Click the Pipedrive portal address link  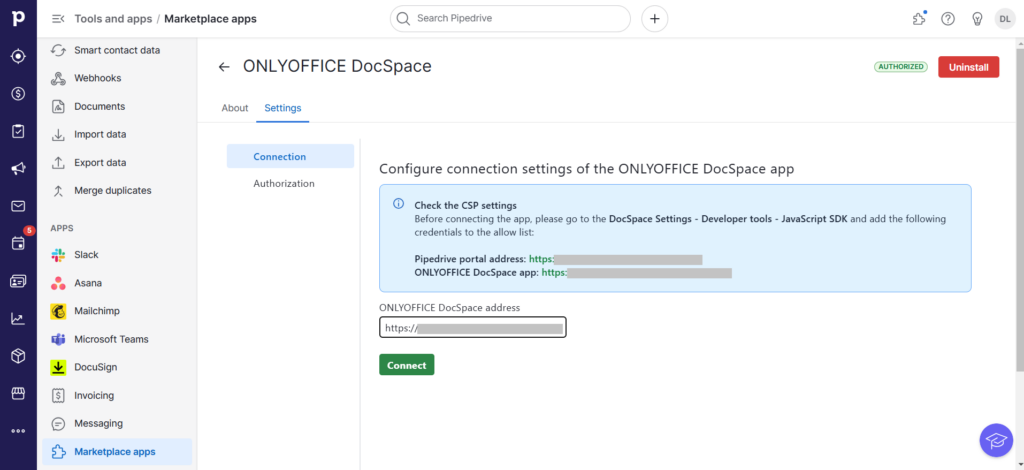coord(615,260)
